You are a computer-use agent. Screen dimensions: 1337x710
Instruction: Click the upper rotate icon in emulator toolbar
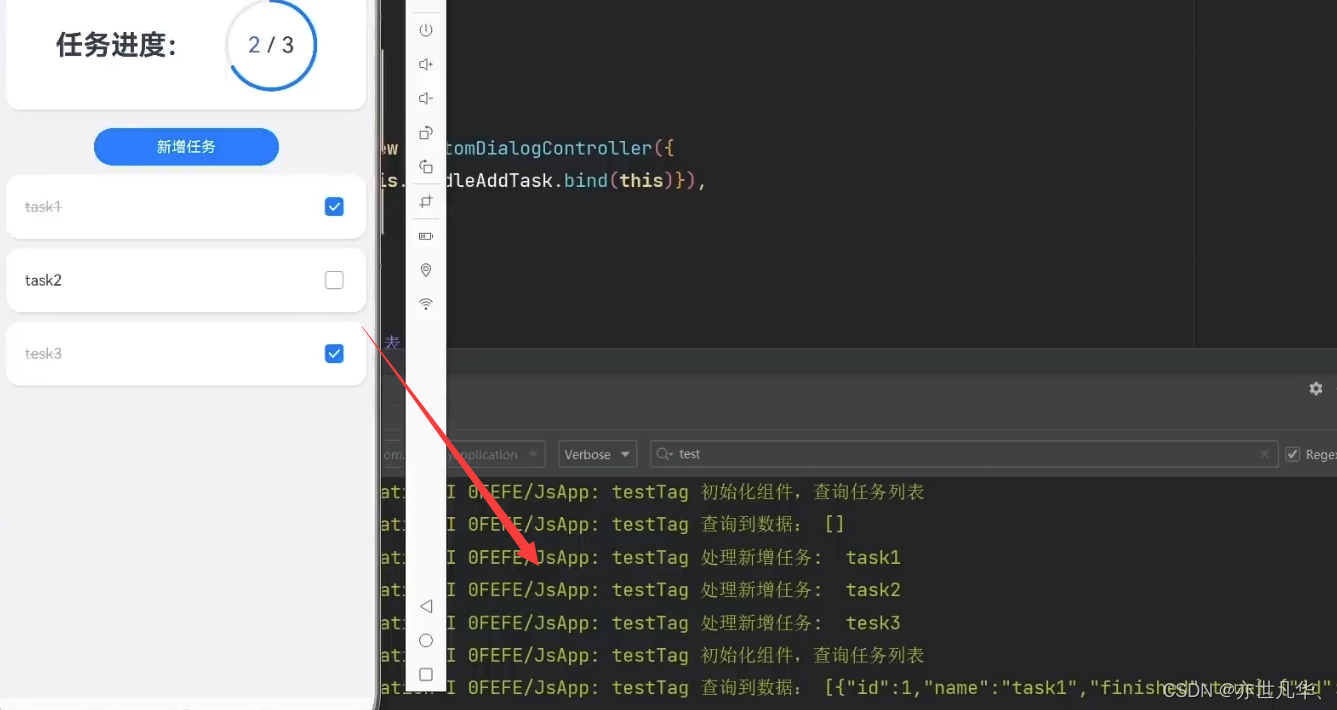426,132
